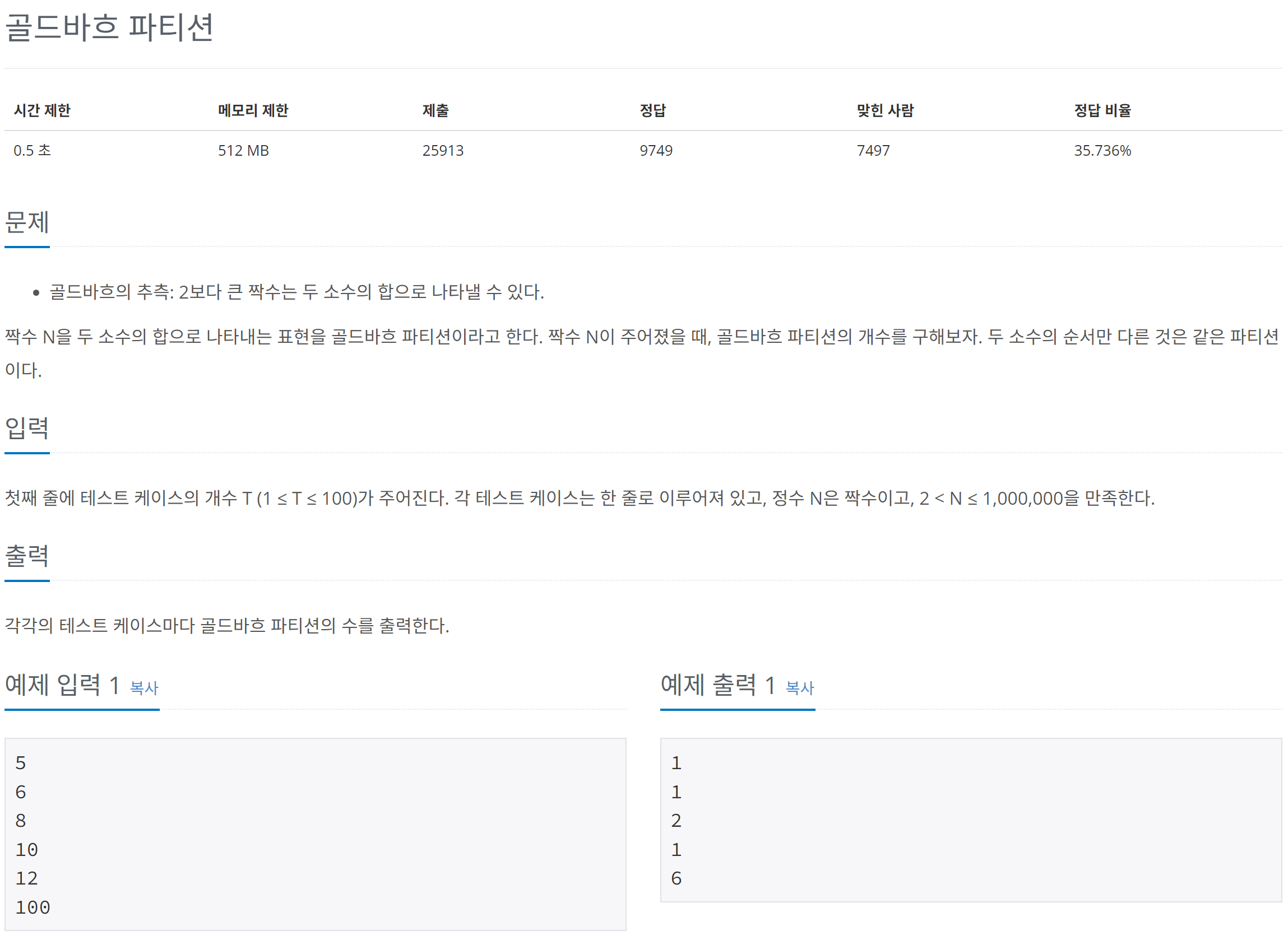
Task: Click the 메모리 제한 column header
Action: click(253, 110)
